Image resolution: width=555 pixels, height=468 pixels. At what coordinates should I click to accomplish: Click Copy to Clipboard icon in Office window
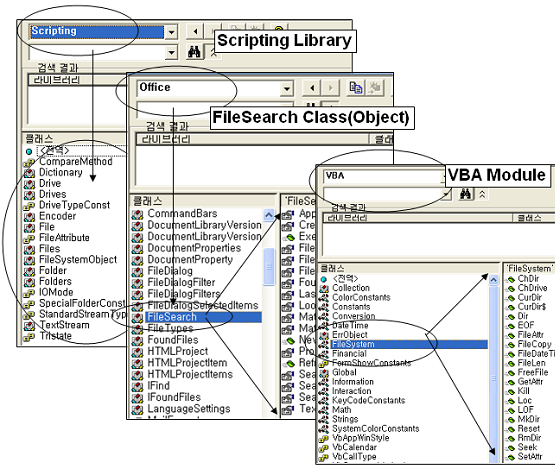click(355, 87)
